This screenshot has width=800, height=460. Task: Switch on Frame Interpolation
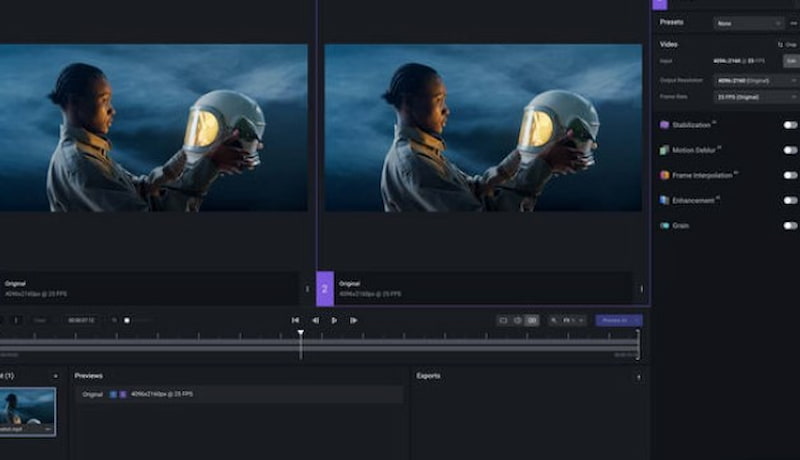pos(790,175)
